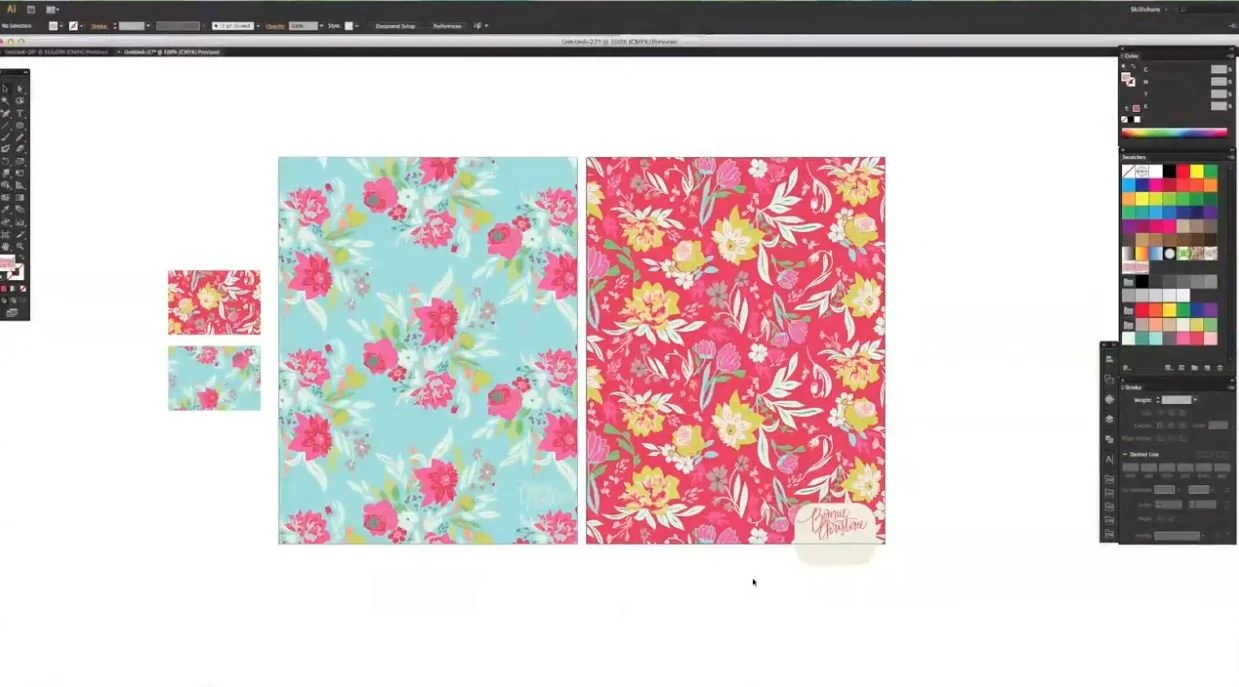This screenshot has height=687, width=1239.
Task: Select the Scale tool
Action: click(x=20, y=162)
